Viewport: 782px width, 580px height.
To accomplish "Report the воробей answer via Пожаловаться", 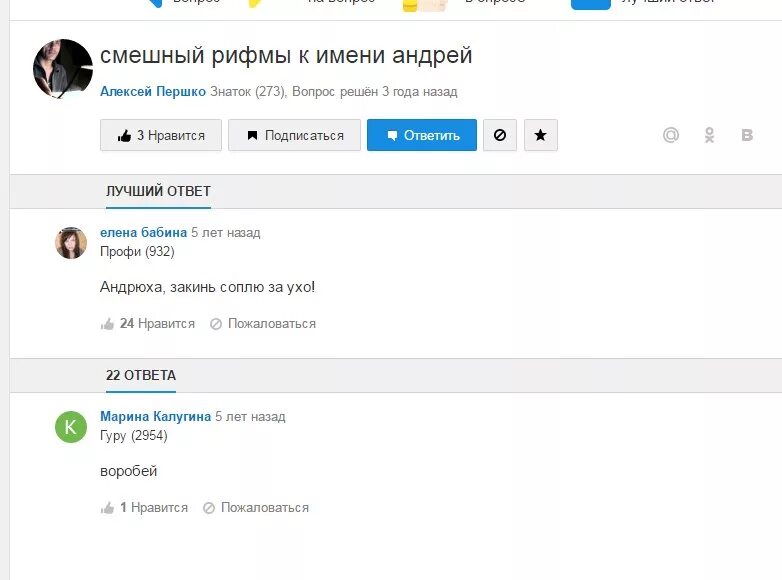I will click(256, 508).
